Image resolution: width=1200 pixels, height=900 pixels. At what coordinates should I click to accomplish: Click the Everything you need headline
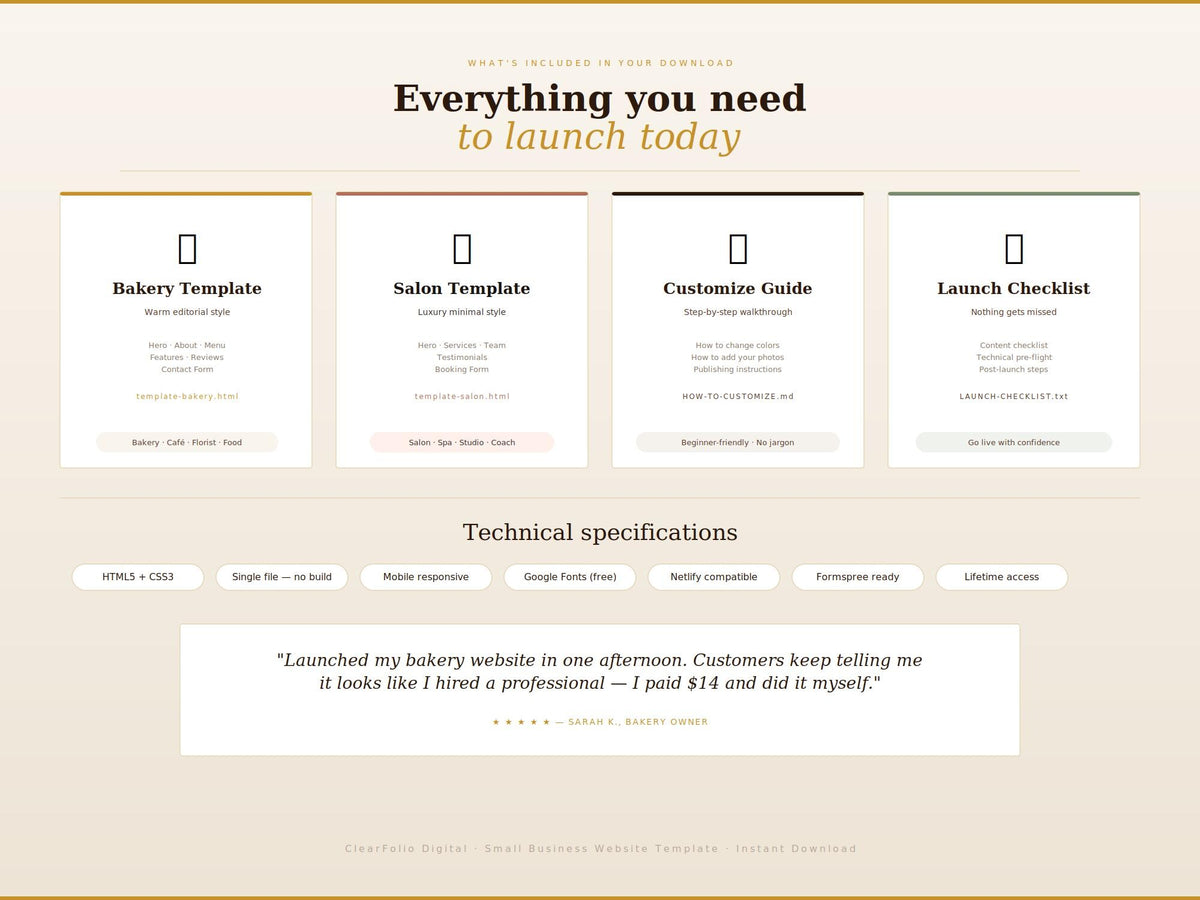coord(600,98)
